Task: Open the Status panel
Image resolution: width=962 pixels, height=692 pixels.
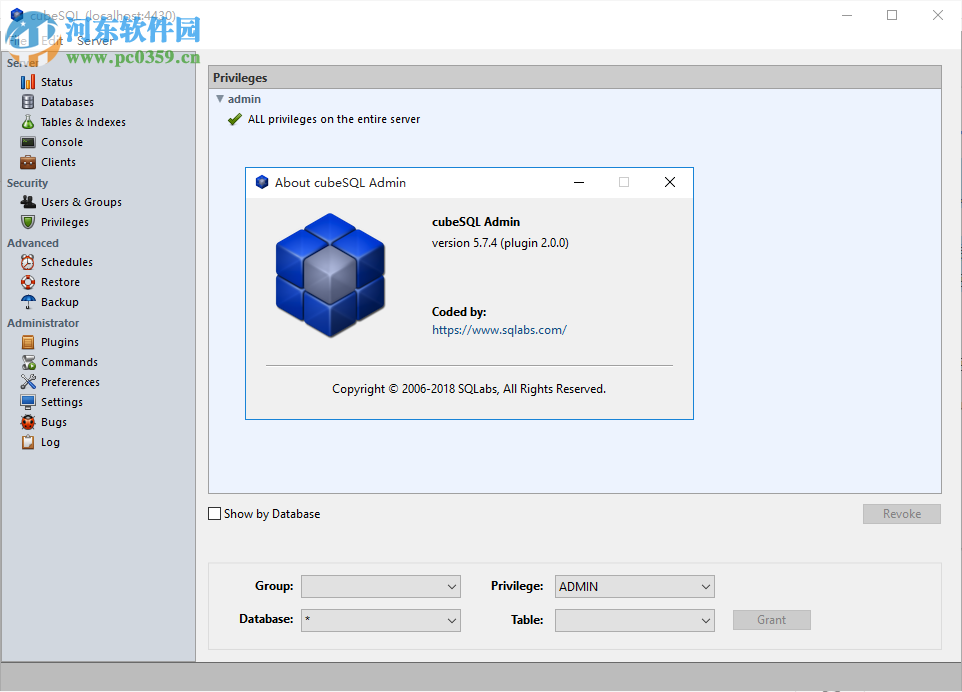Action: [x=58, y=81]
